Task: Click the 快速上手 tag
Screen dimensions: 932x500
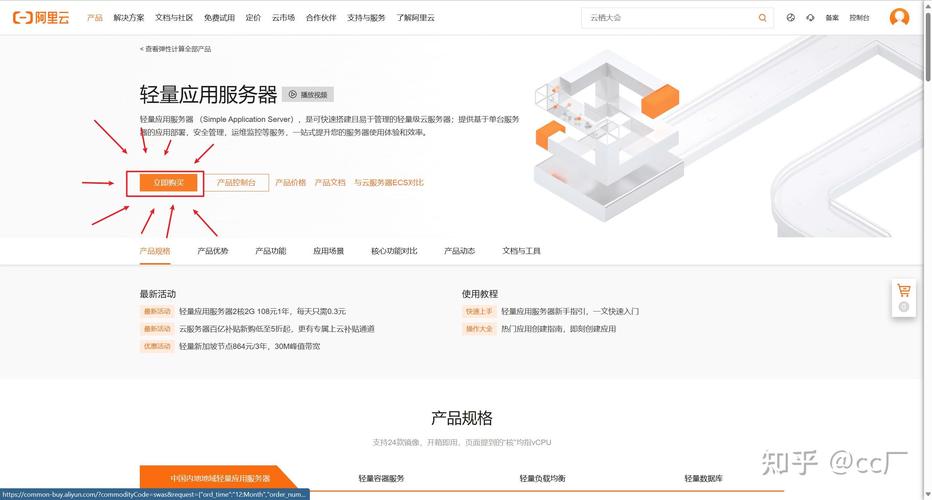Action: pos(479,311)
